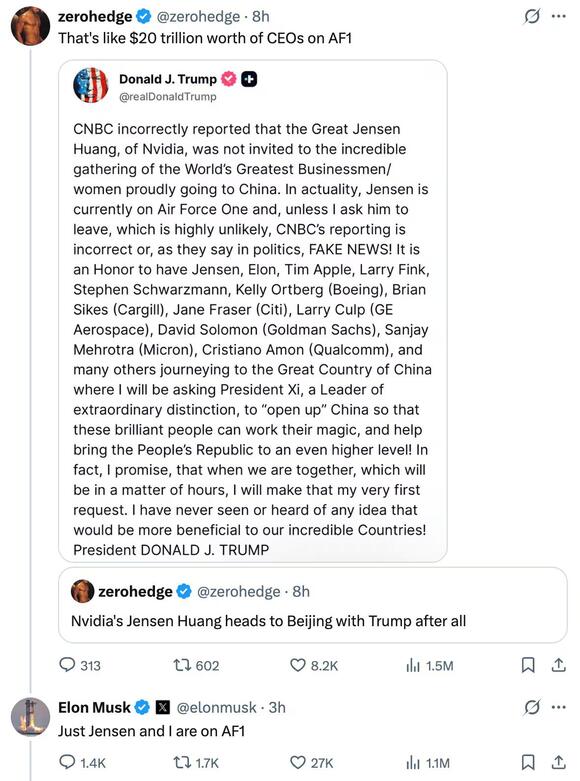Bookmark zerohedge's AF1 post
The height and width of the screenshot is (781, 580).
point(528,665)
